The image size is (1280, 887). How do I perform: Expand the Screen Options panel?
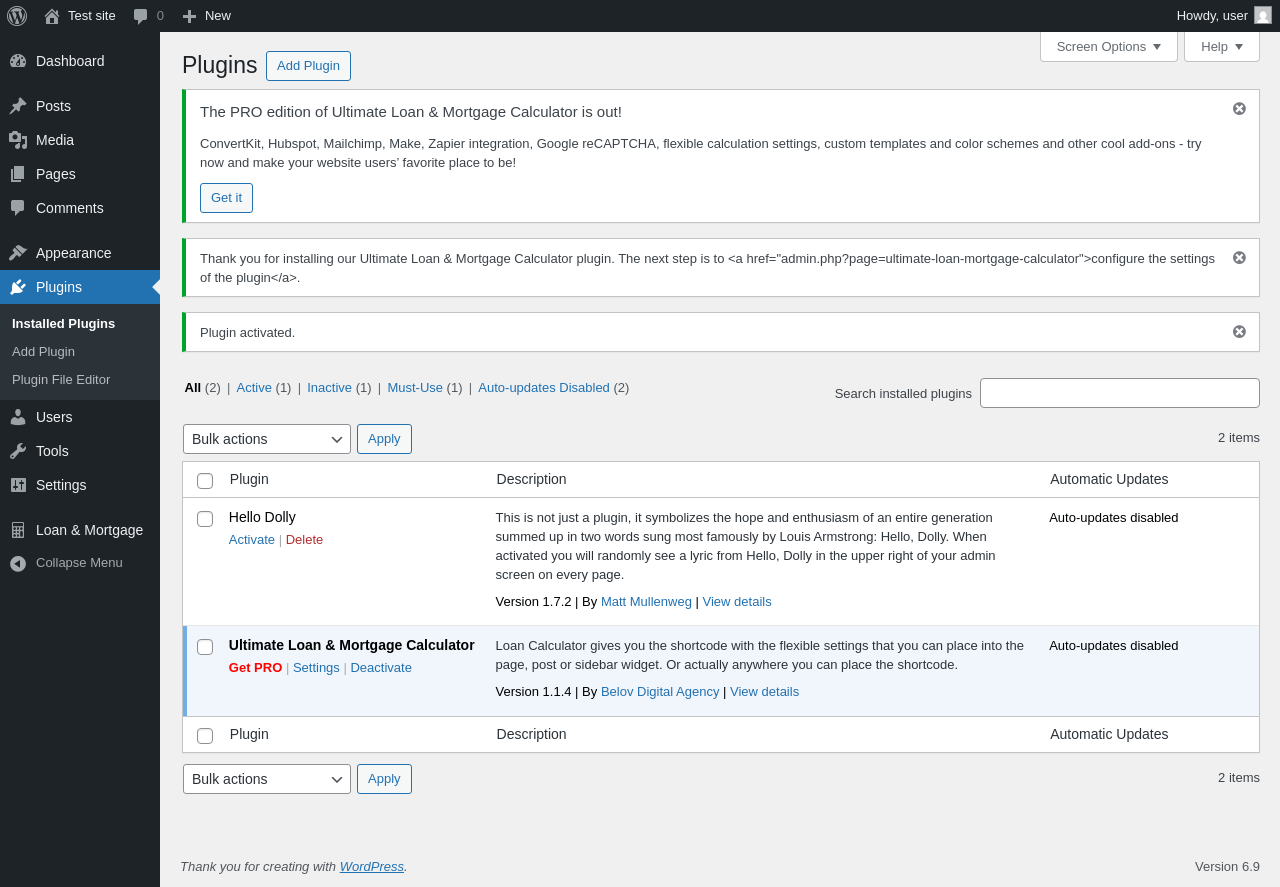(x=1109, y=46)
